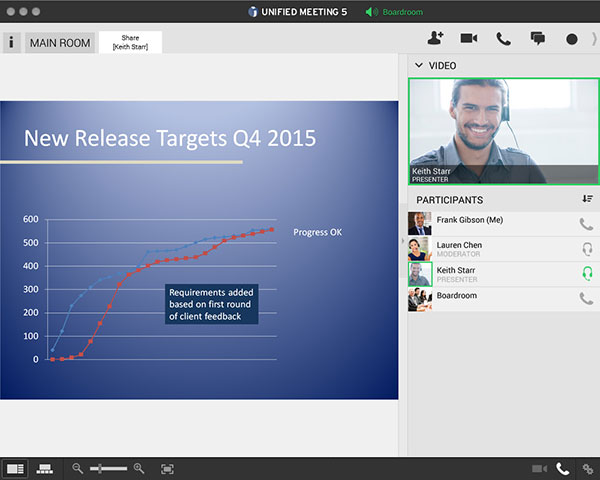The image size is (600, 480).
Task: Adjust the zoom level slider
Action: pyautogui.click(x=108, y=468)
